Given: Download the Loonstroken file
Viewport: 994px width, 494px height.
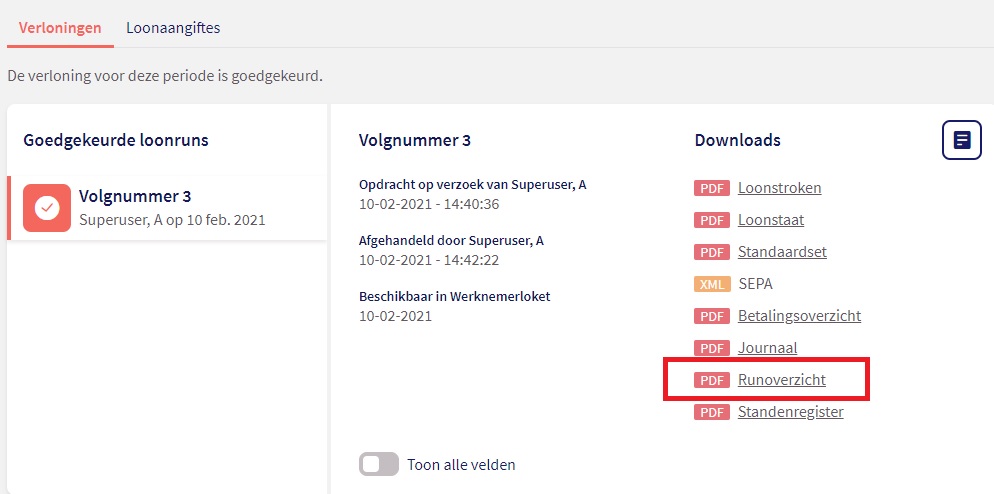Looking at the screenshot, I should pos(779,188).
